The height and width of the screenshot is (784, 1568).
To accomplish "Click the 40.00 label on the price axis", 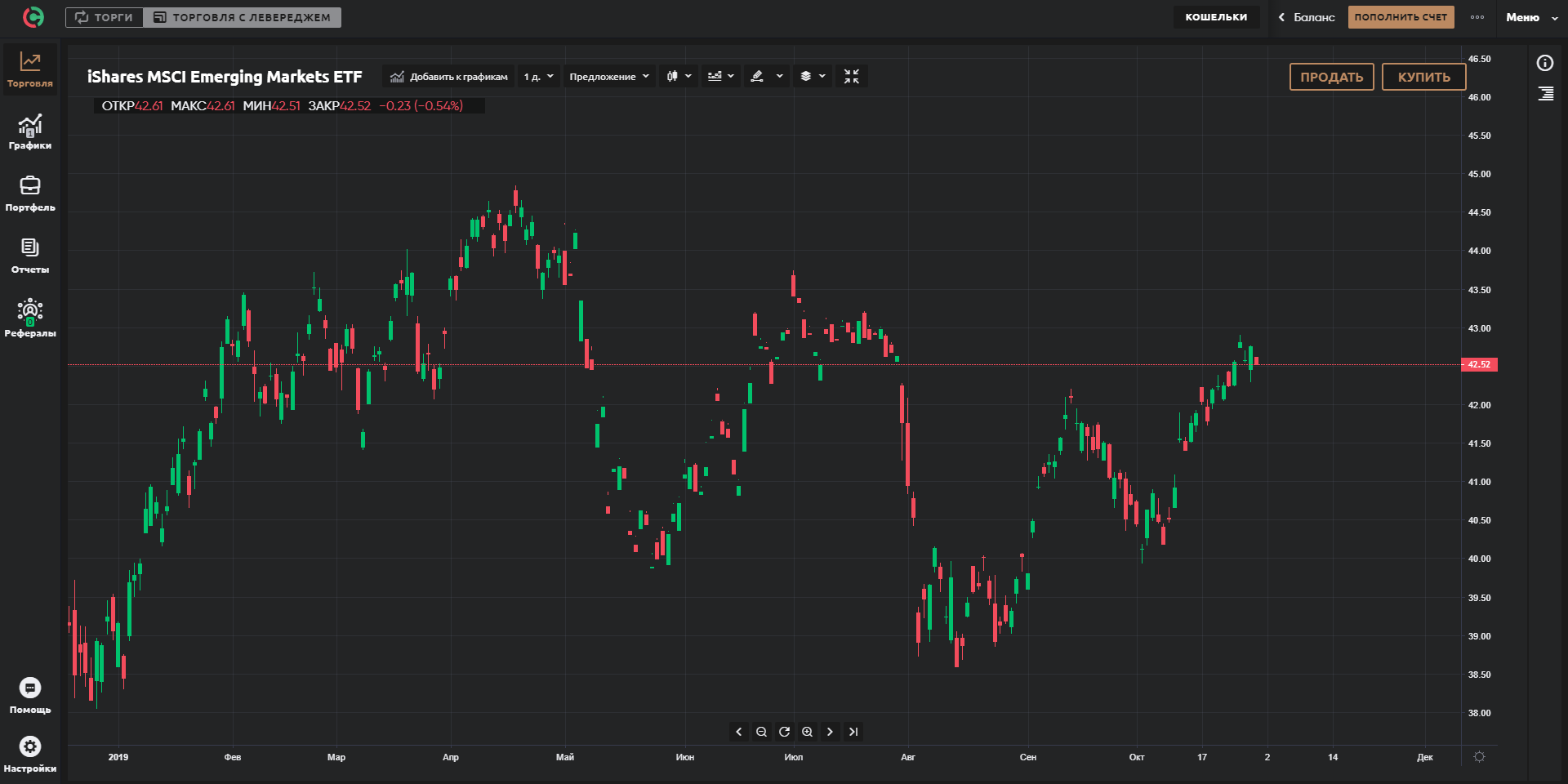I will click(x=1479, y=559).
